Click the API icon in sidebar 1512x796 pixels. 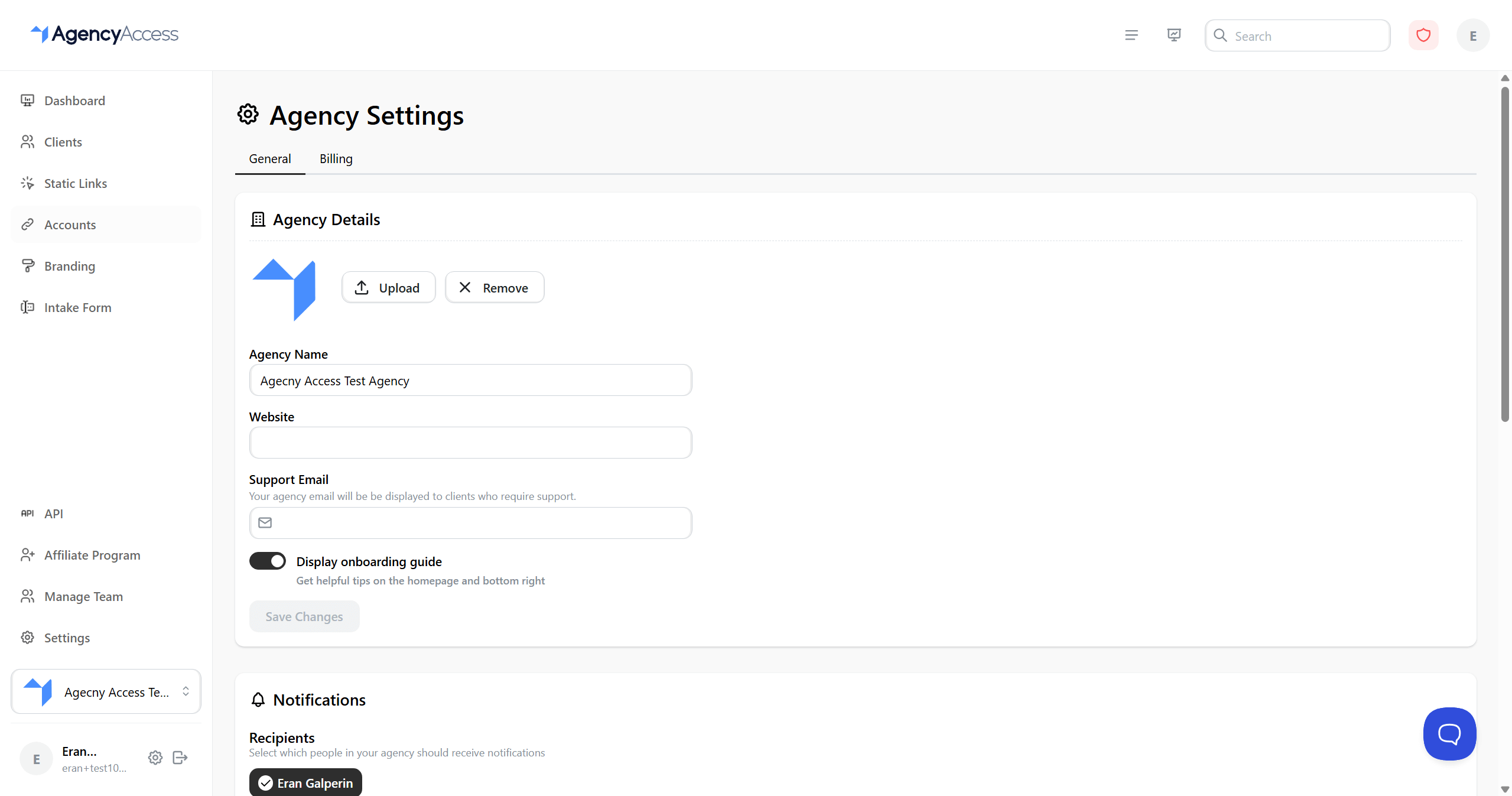pos(27,514)
